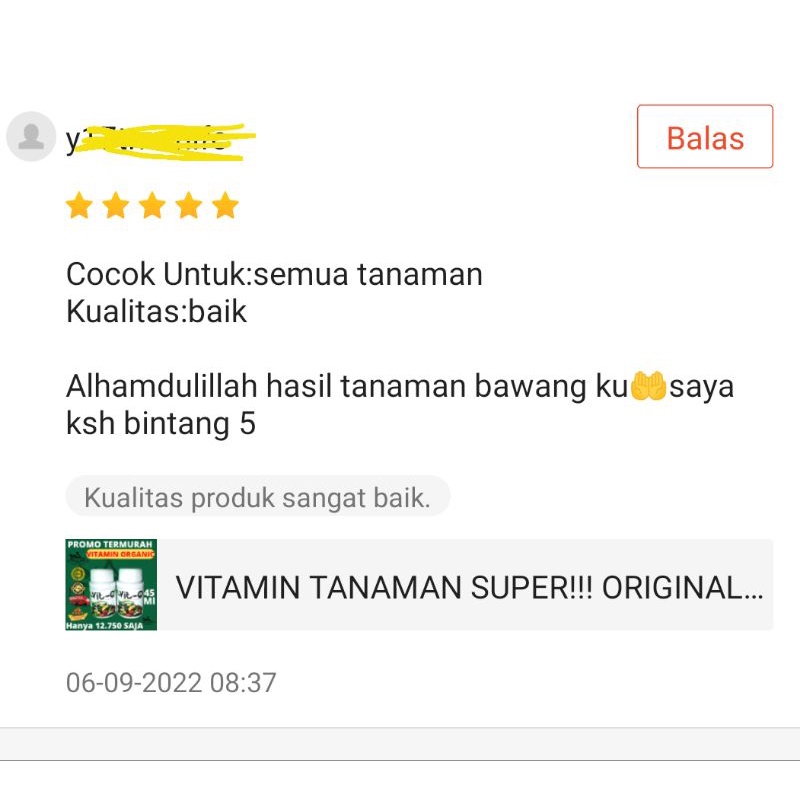Tap the review date 06-09-2022 08:37
The image size is (800, 800).
[x=171, y=683]
